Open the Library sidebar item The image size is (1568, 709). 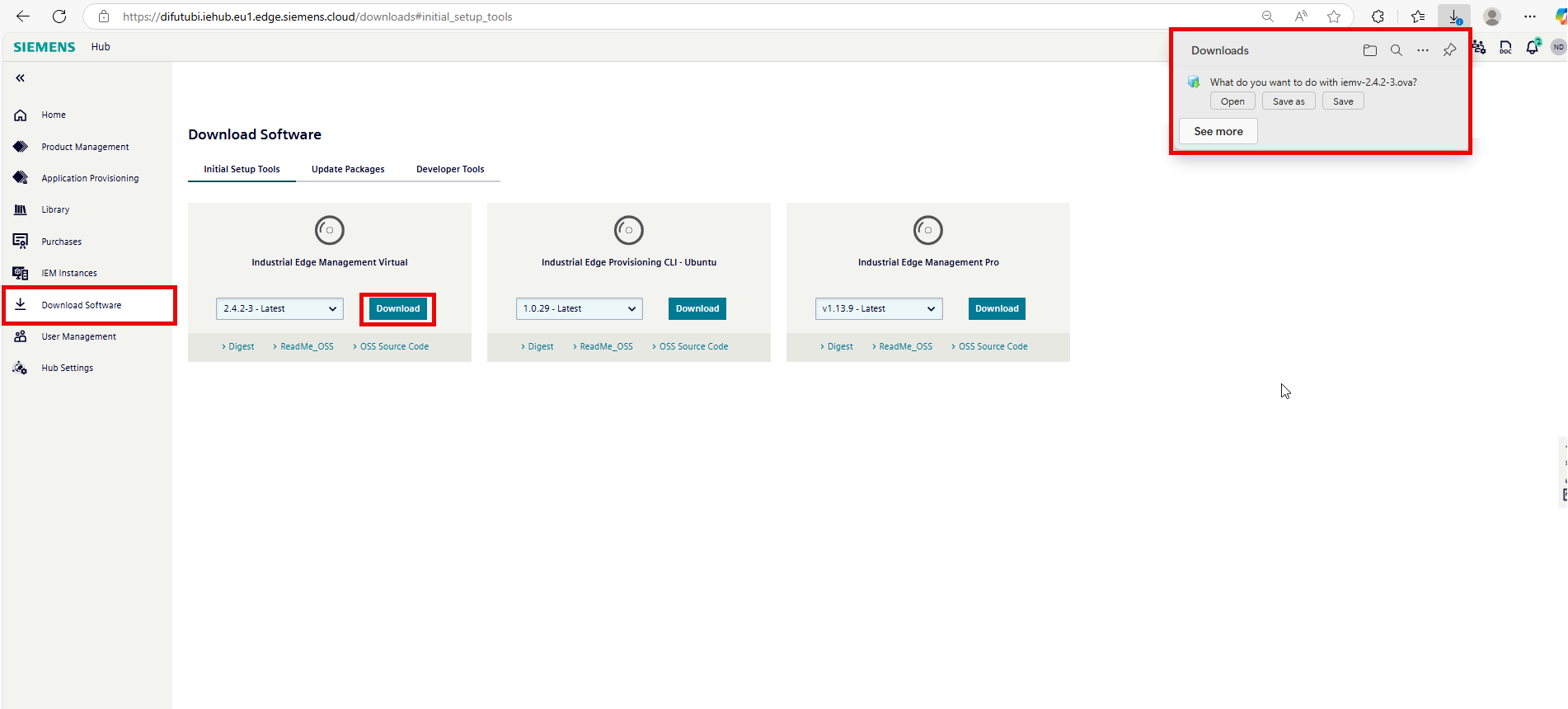[55, 210]
